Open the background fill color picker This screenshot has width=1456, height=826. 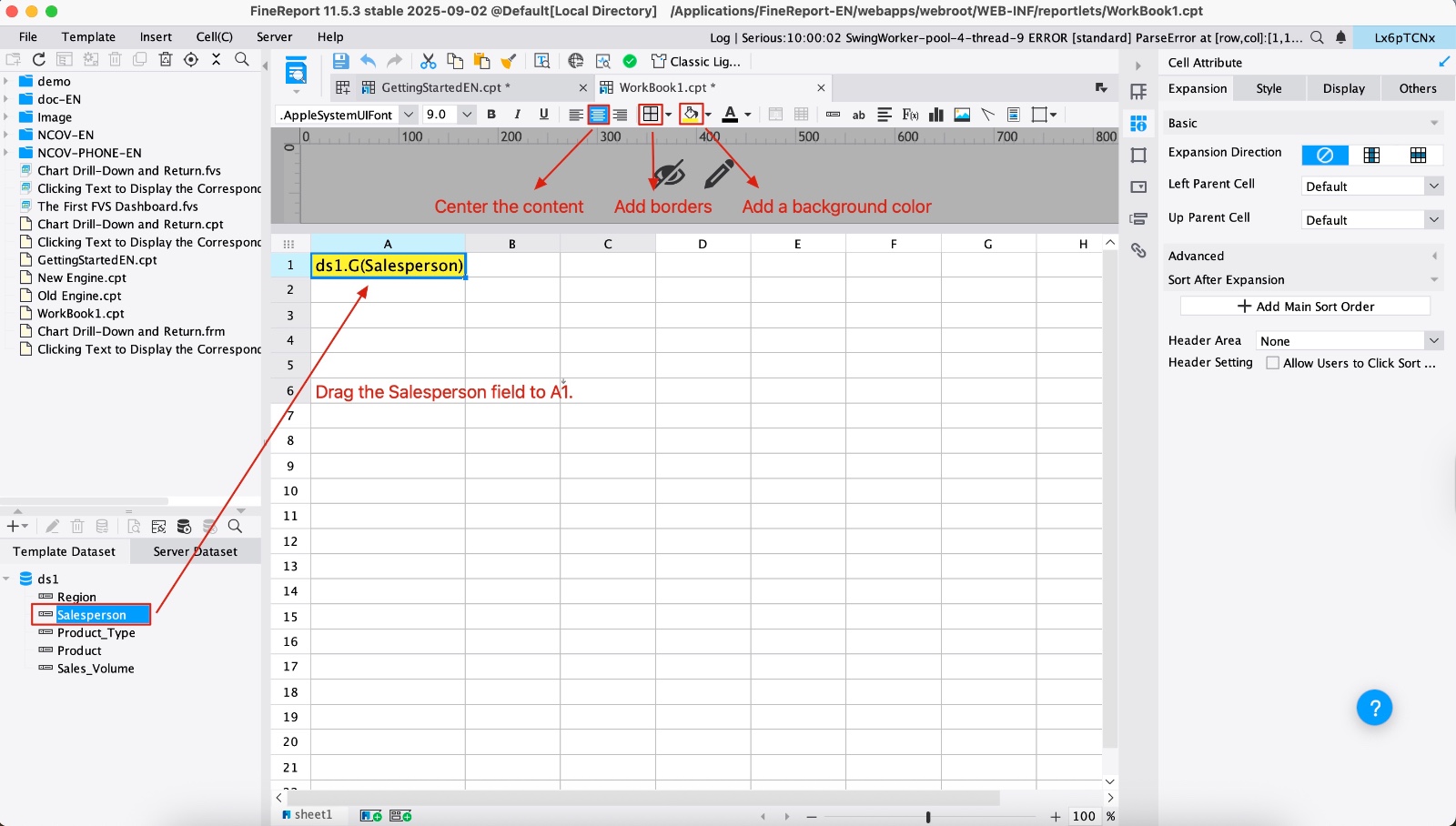tap(691, 115)
